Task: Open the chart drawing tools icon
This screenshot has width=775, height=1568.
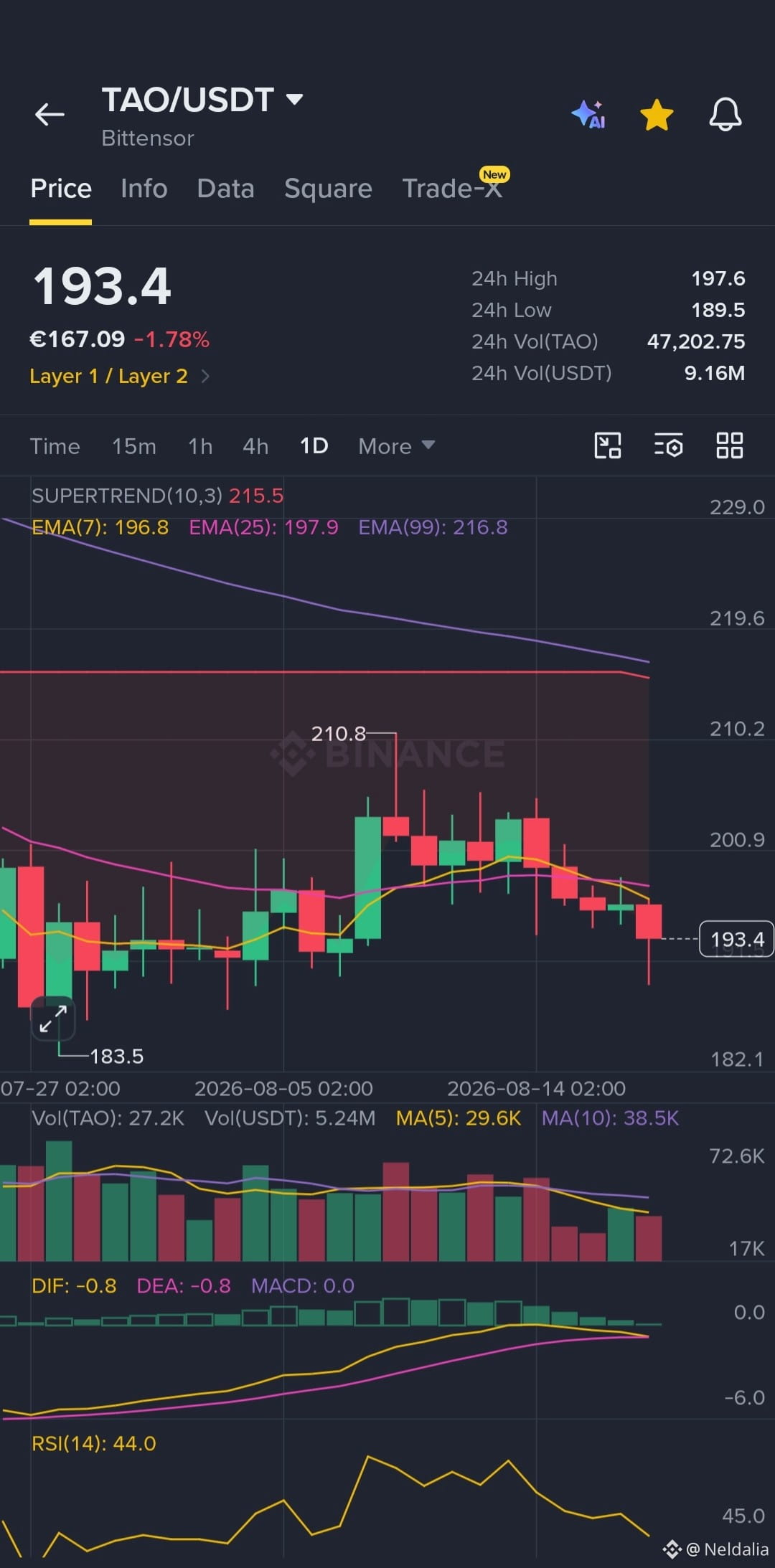Action: (x=608, y=445)
